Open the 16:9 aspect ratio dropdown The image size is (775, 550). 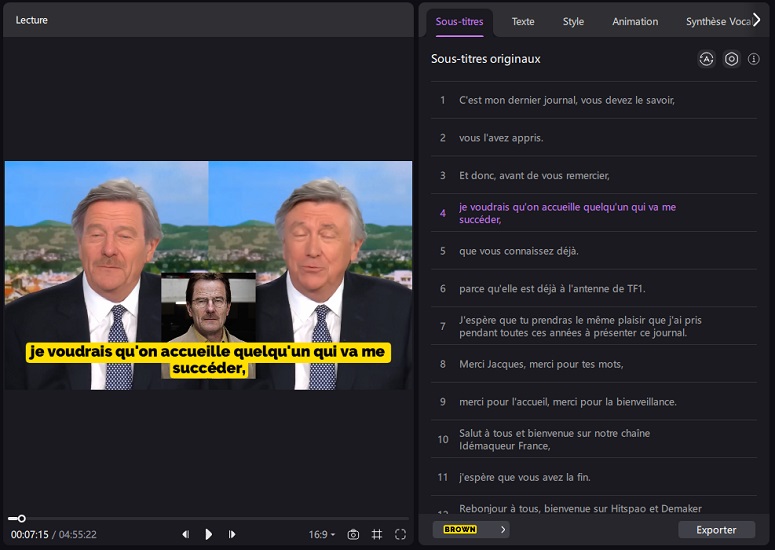pos(322,534)
